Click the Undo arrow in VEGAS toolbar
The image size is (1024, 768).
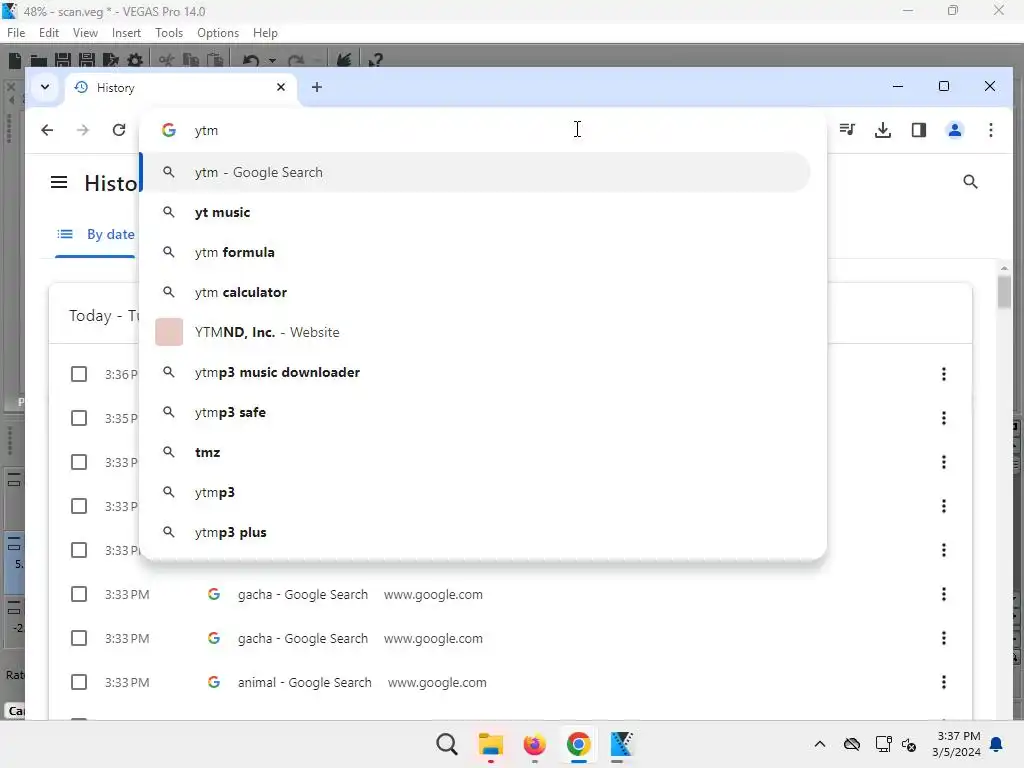251,60
